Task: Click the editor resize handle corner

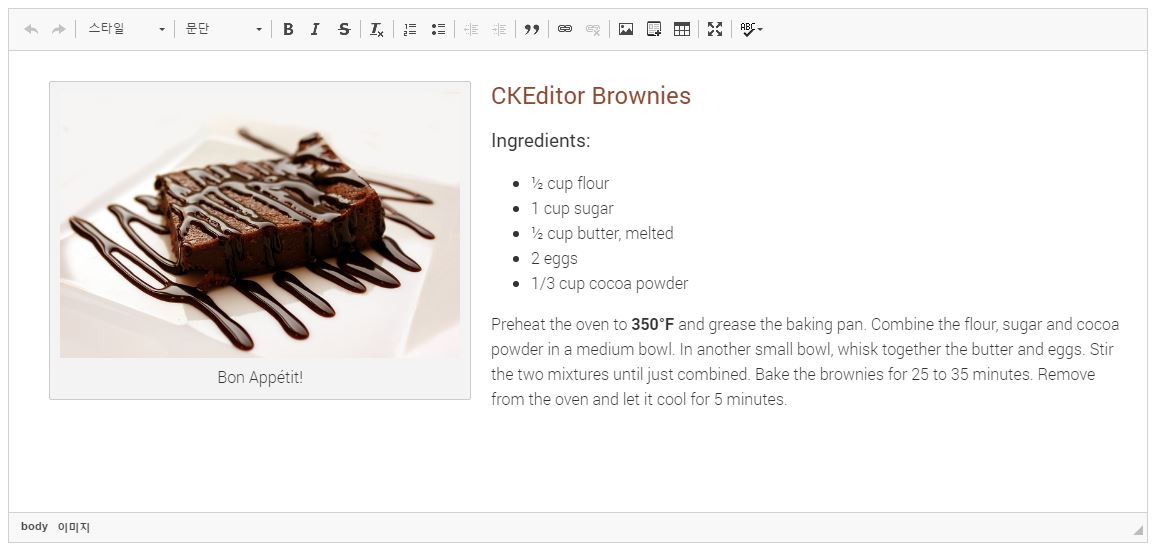Action: (1139, 529)
